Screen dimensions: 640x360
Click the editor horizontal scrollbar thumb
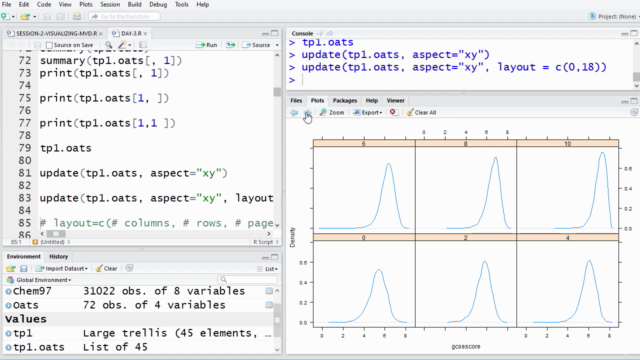click(x=56, y=234)
